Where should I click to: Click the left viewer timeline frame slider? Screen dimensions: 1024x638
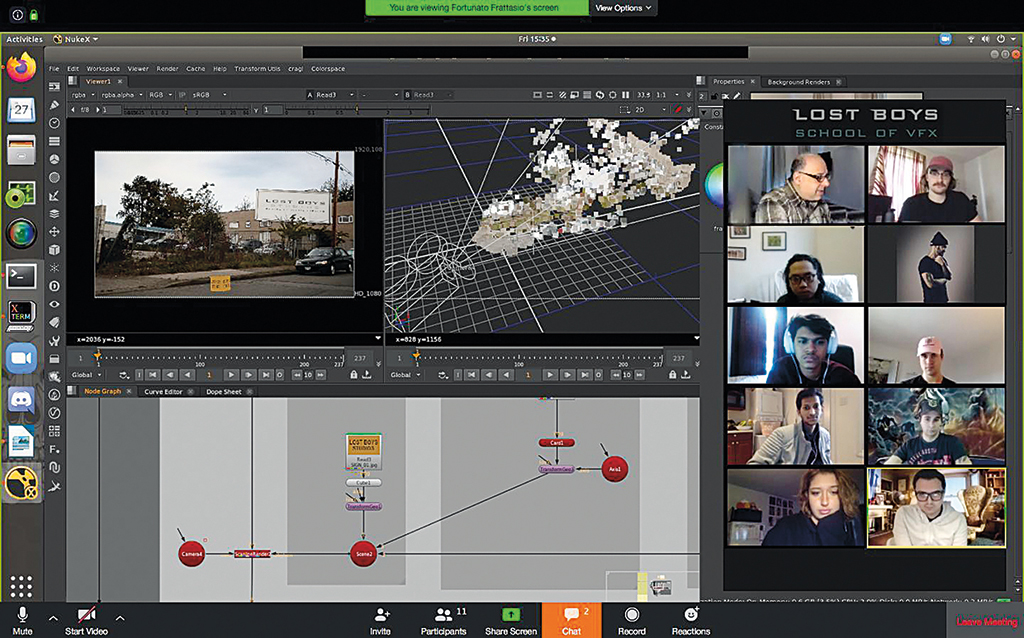(220, 358)
